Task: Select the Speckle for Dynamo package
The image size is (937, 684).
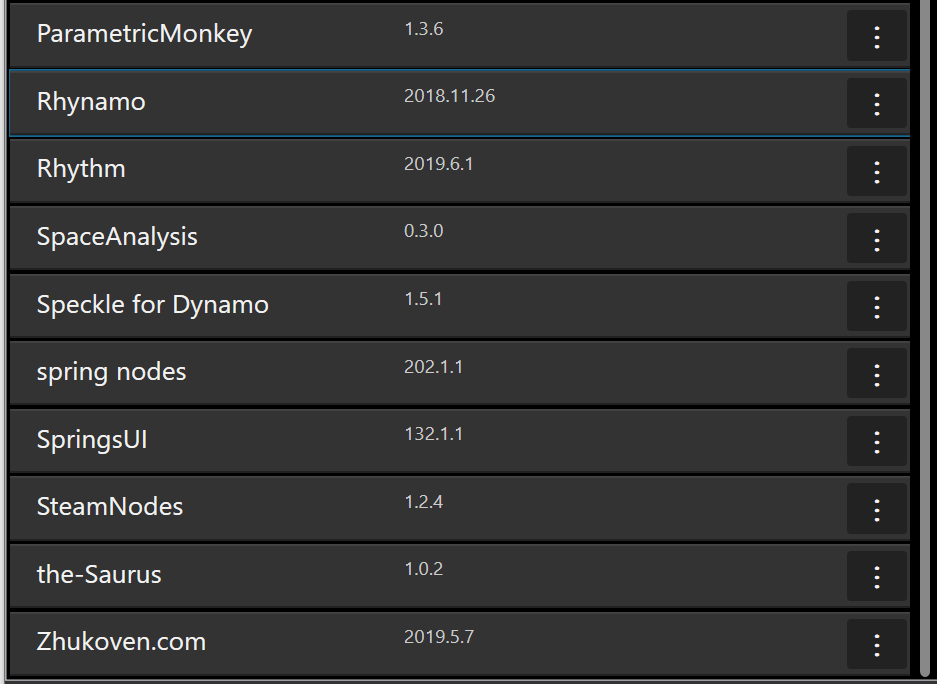Action: pos(153,305)
